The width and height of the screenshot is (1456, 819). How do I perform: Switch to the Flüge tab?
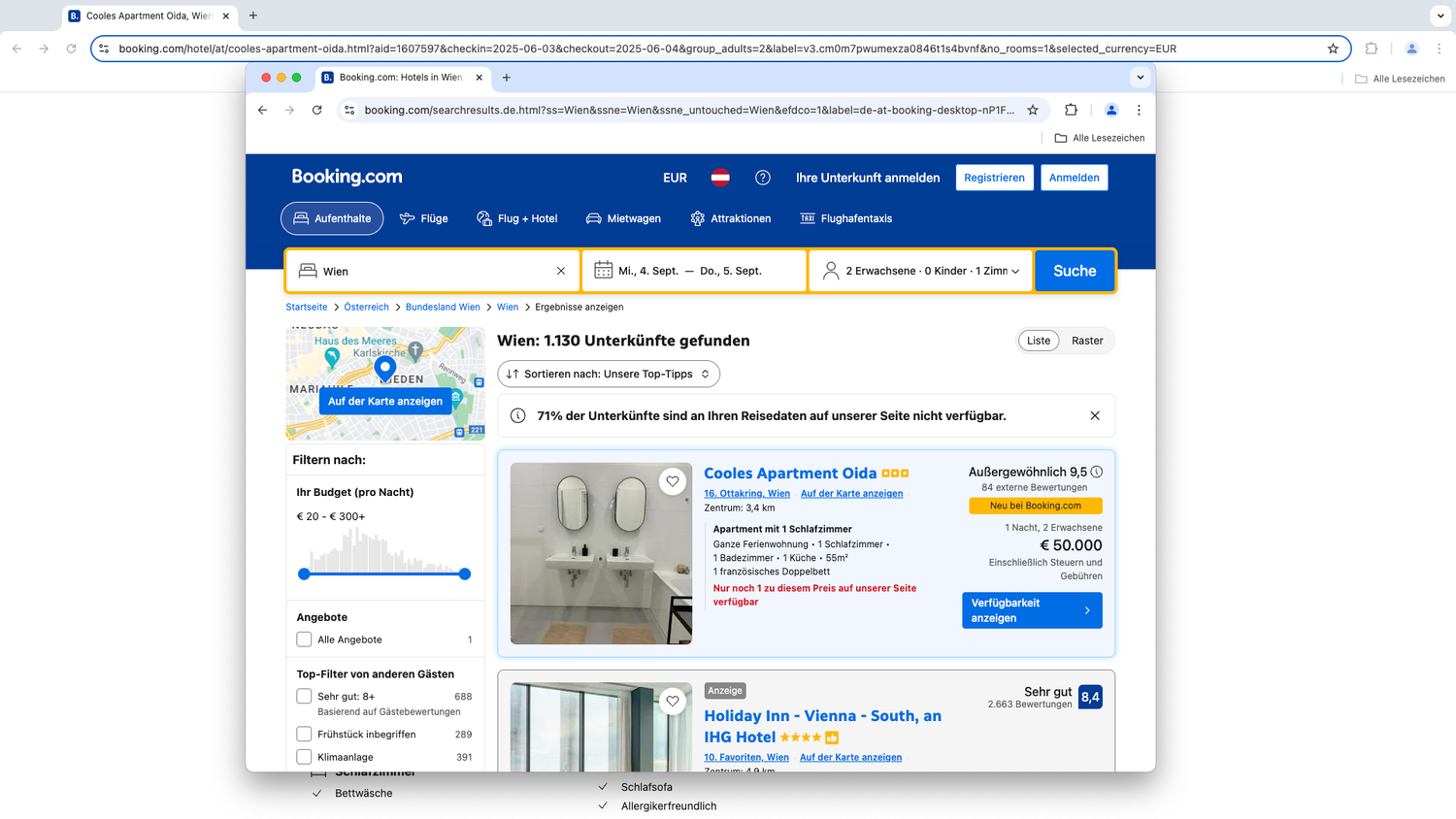[424, 218]
